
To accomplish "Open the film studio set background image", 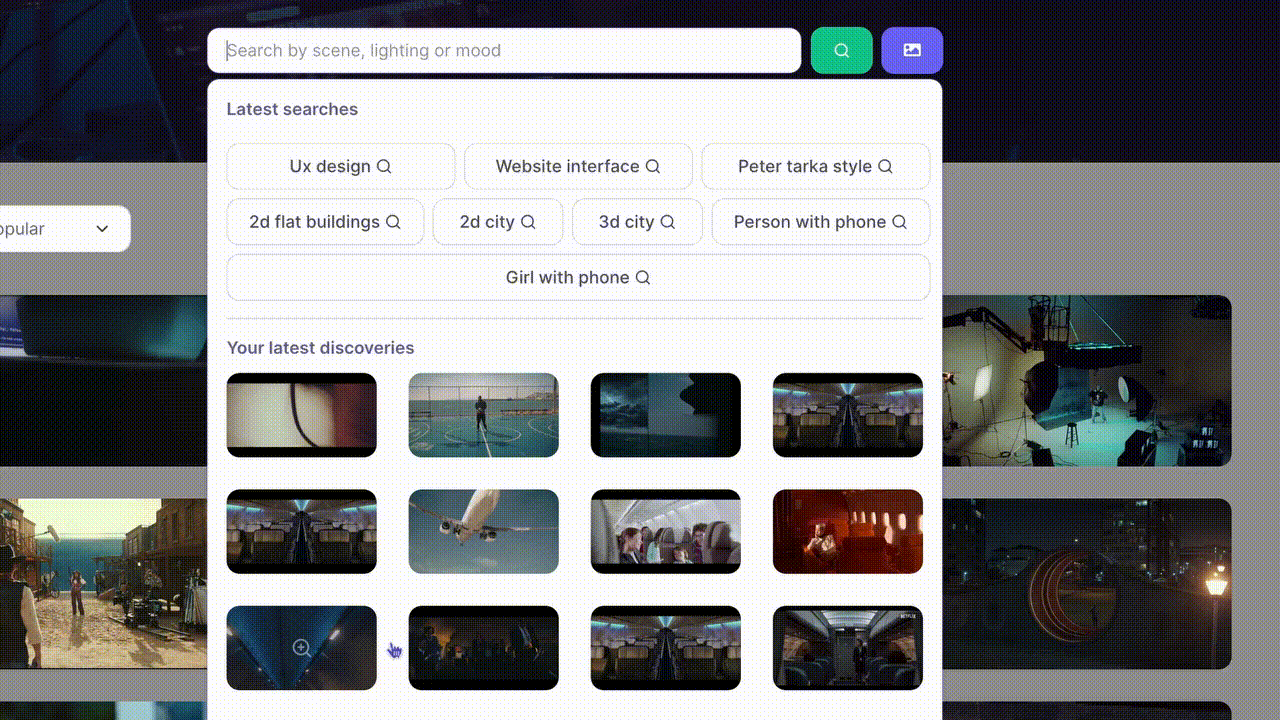I will 1087,380.
